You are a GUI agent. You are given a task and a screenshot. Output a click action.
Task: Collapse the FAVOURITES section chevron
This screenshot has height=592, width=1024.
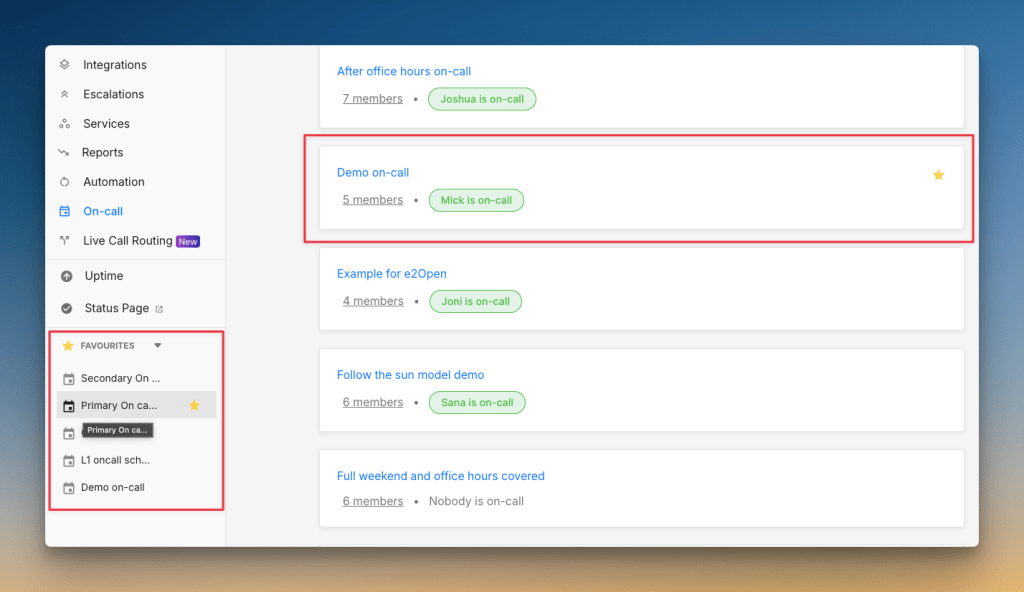tap(157, 345)
